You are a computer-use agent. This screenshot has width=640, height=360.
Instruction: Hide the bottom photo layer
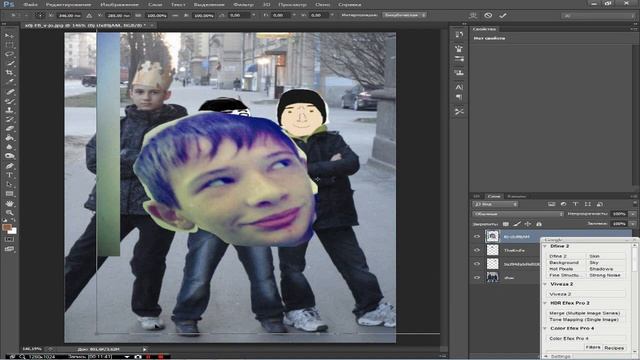pyautogui.click(x=477, y=278)
